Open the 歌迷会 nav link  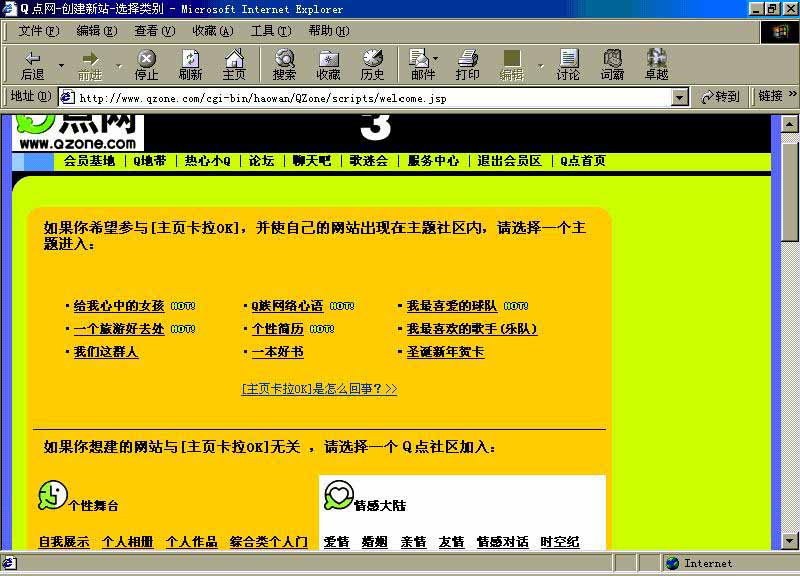point(369,161)
